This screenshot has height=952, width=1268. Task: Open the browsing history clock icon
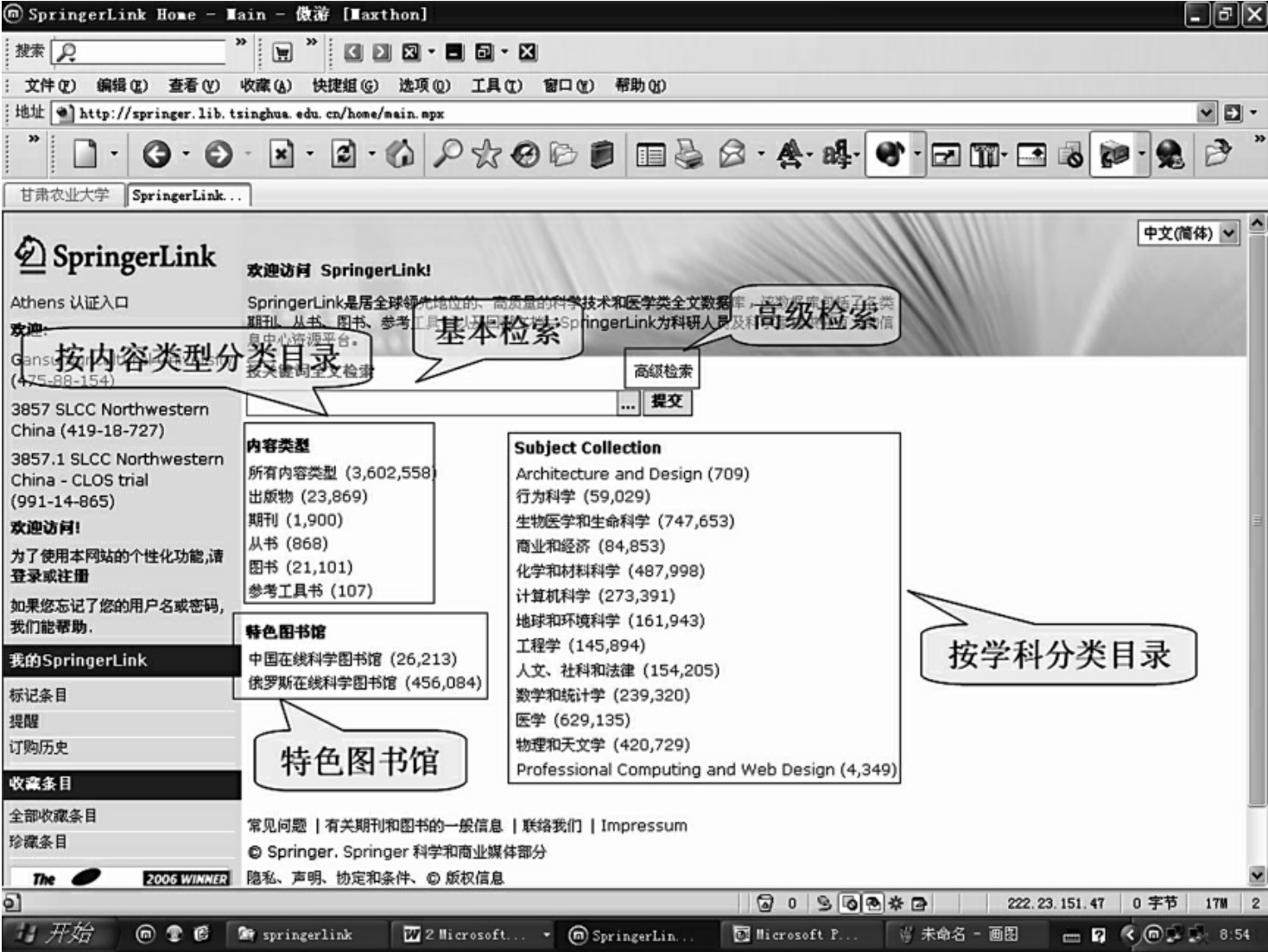(524, 155)
